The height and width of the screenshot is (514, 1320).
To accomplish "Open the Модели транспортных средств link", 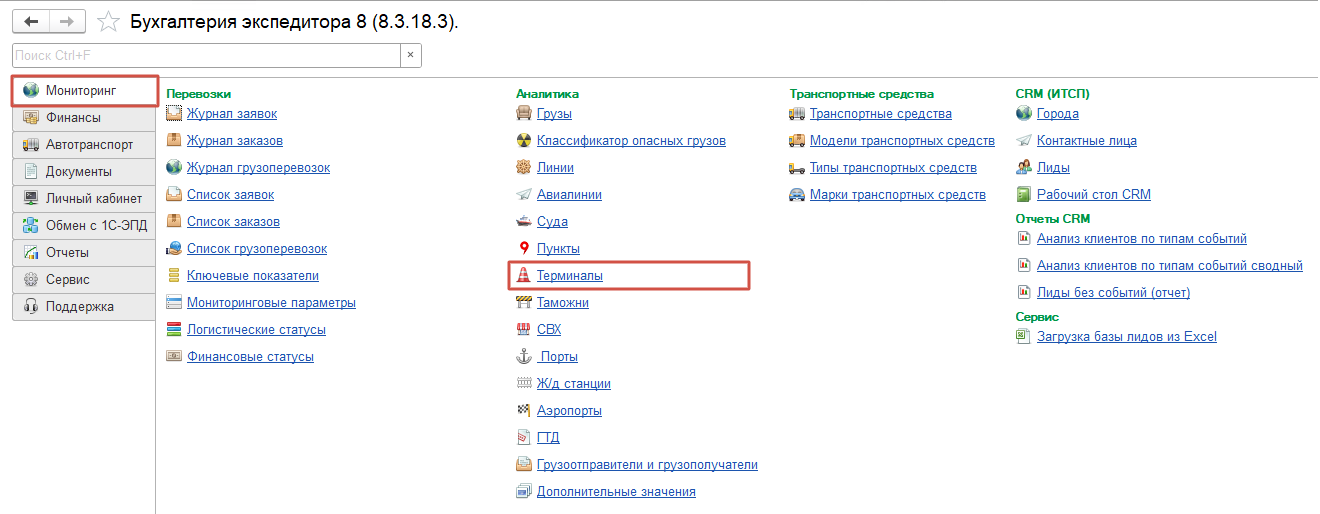I will click(x=902, y=141).
